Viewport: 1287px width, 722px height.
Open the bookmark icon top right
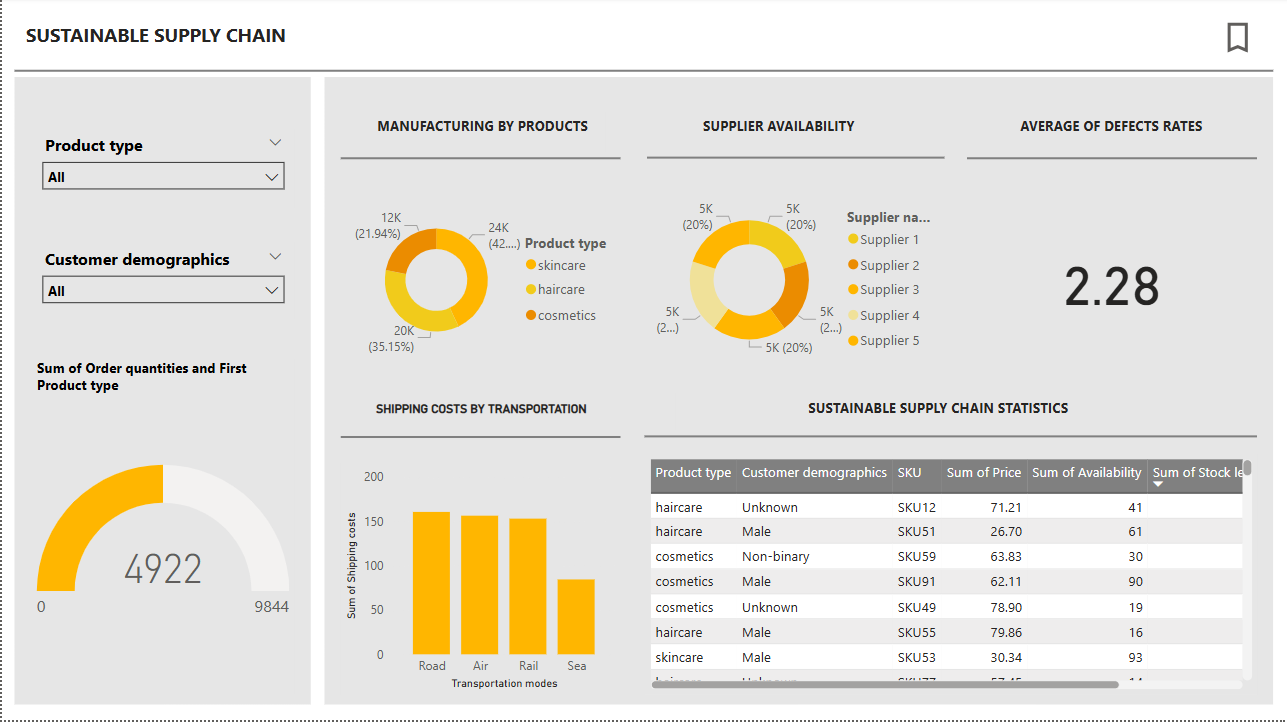point(1237,37)
